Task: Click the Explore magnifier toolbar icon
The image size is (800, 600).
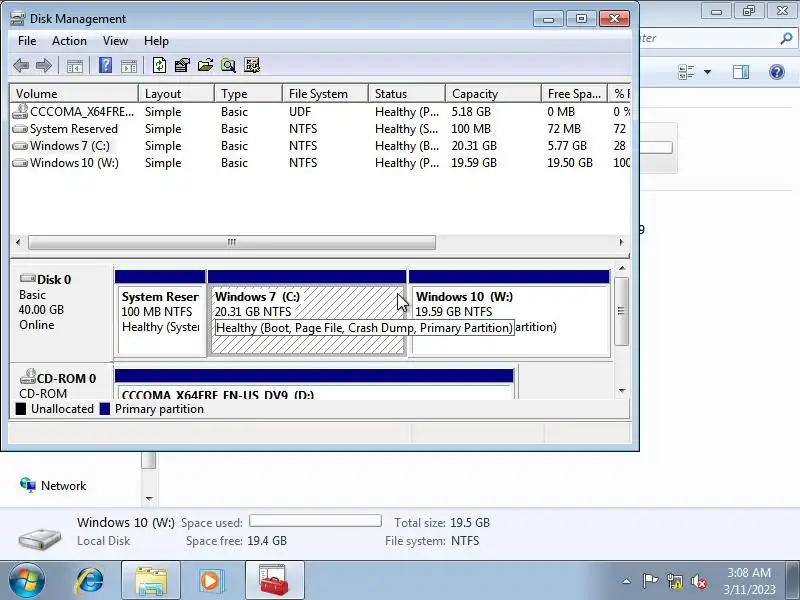Action: point(228,65)
